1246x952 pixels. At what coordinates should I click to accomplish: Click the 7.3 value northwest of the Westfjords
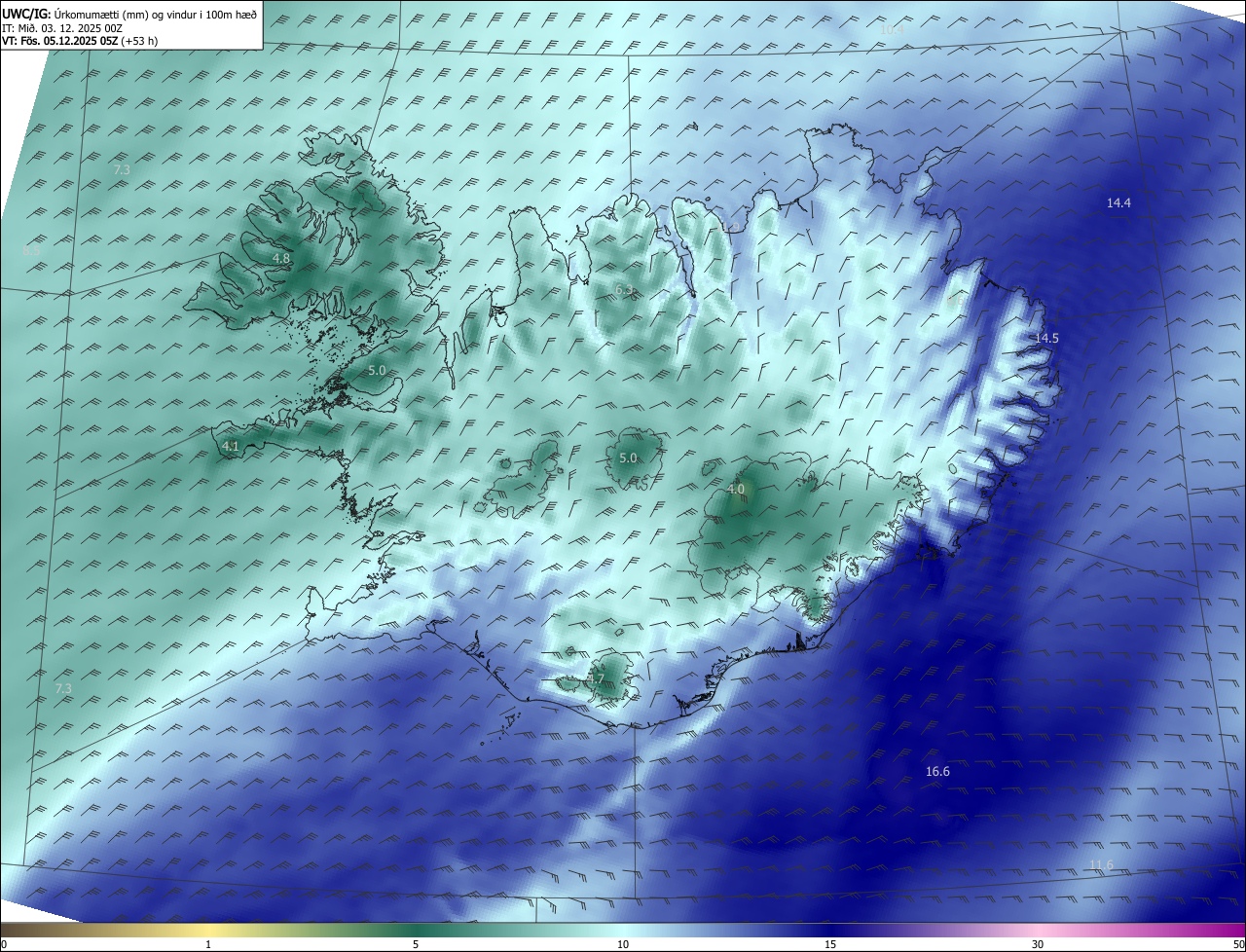pos(122,170)
